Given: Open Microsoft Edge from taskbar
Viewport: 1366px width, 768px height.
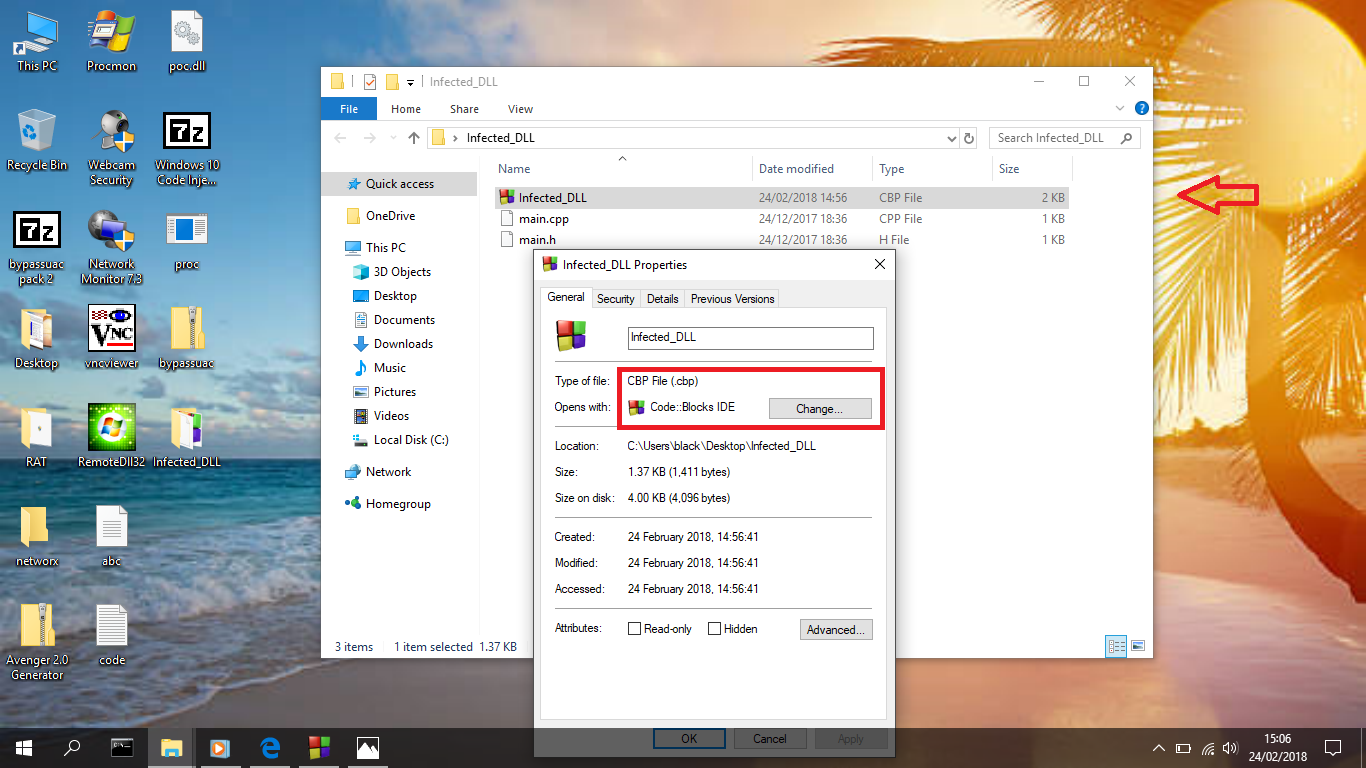Looking at the screenshot, I should 269,746.
